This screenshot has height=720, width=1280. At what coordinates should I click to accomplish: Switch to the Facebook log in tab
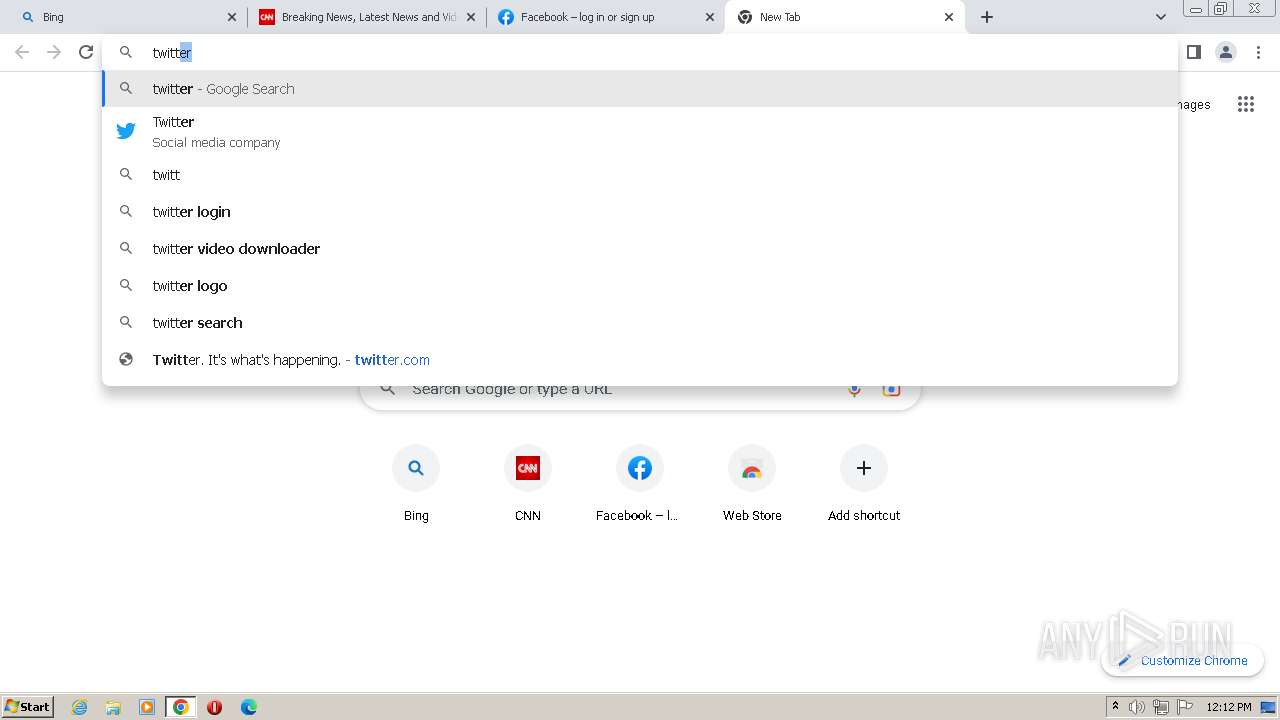pos(606,17)
